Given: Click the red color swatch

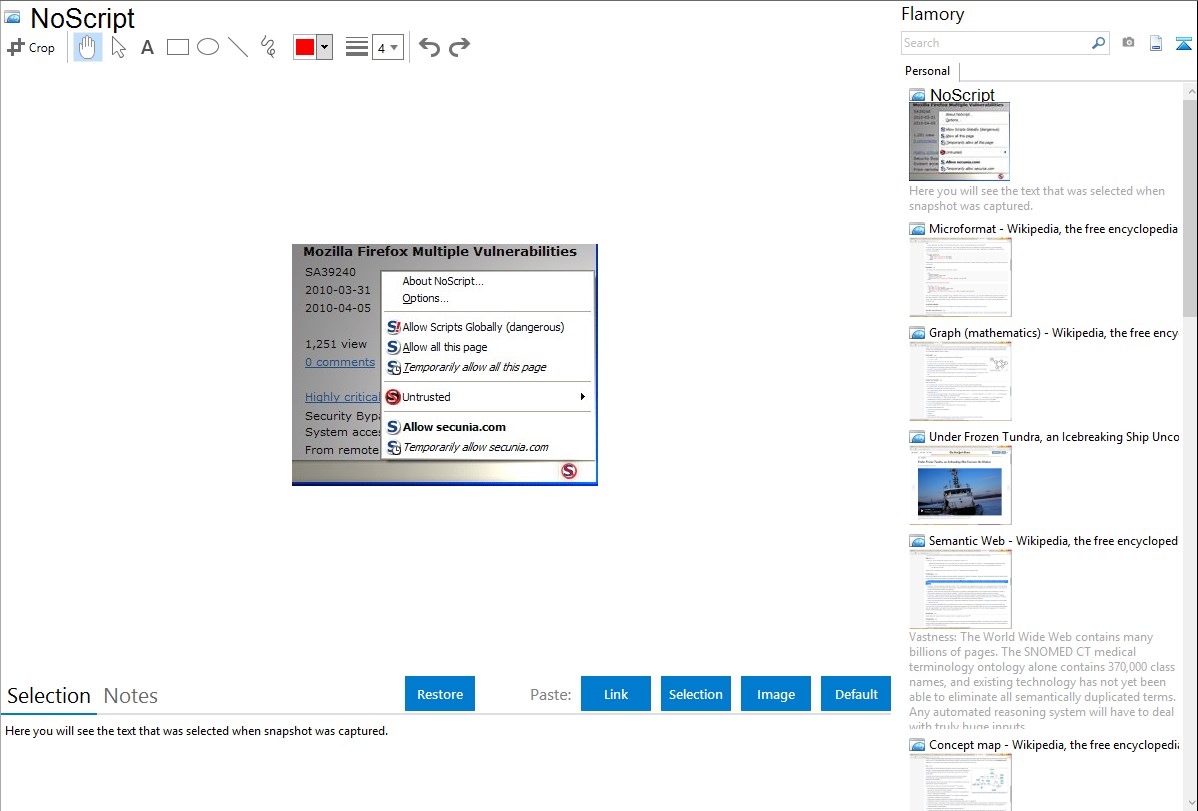Looking at the screenshot, I should (x=305, y=47).
